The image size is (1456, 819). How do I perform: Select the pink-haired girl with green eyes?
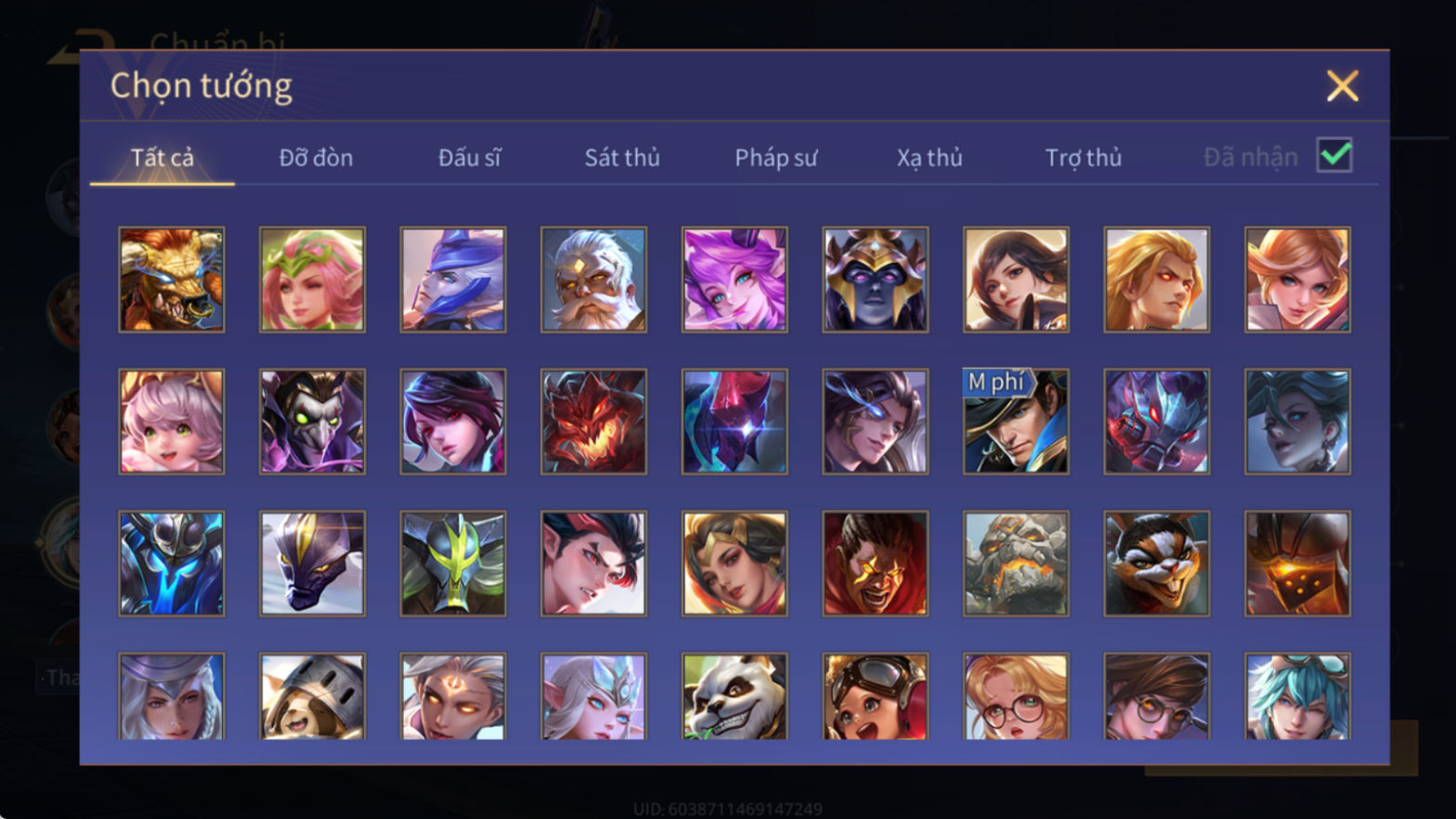pyautogui.click(x=172, y=422)
